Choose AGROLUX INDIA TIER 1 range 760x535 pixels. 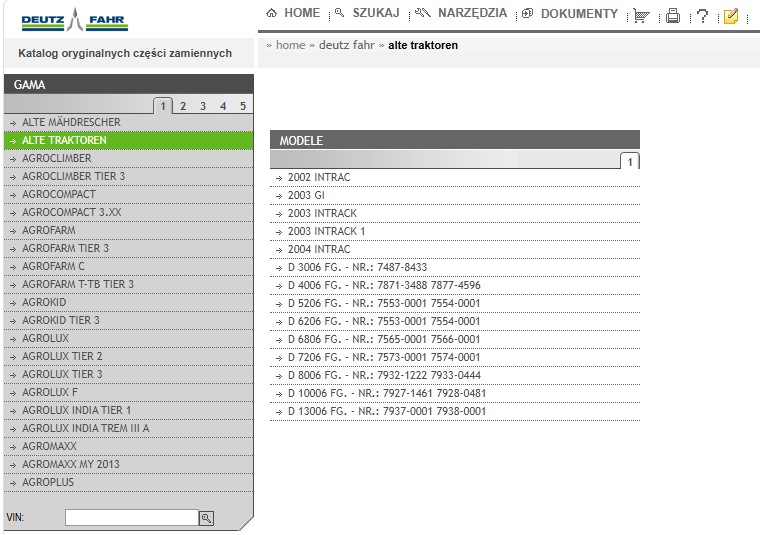128,410
